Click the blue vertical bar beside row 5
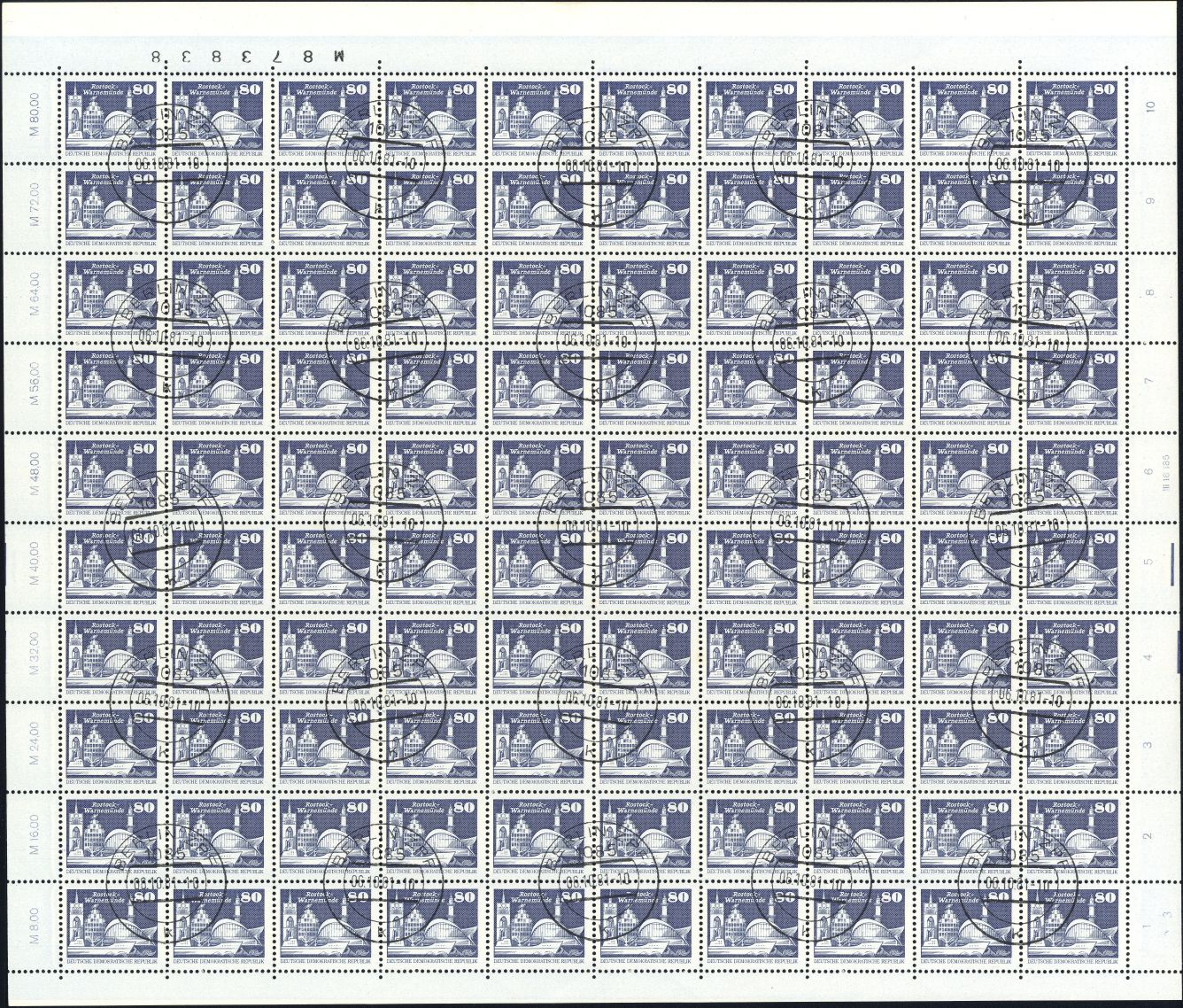Screen dimensions: 1183x1008 coord(1173,562)
